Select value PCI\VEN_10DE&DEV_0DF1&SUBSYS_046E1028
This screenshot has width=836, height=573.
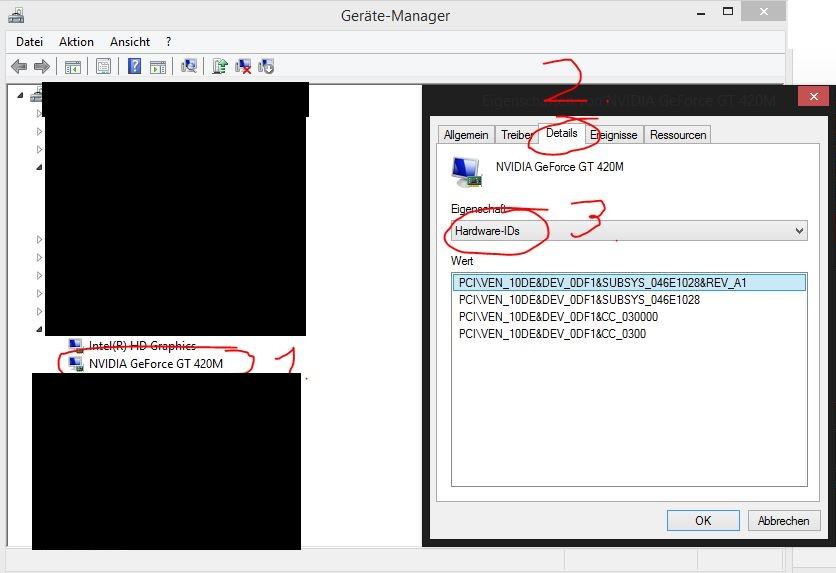point(579,300)
